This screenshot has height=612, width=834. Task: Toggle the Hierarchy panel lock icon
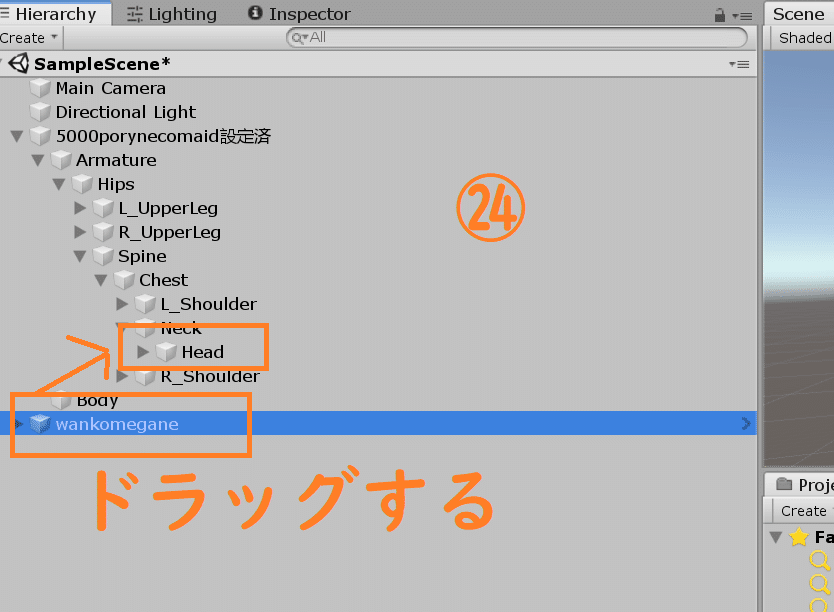[720, 15]
